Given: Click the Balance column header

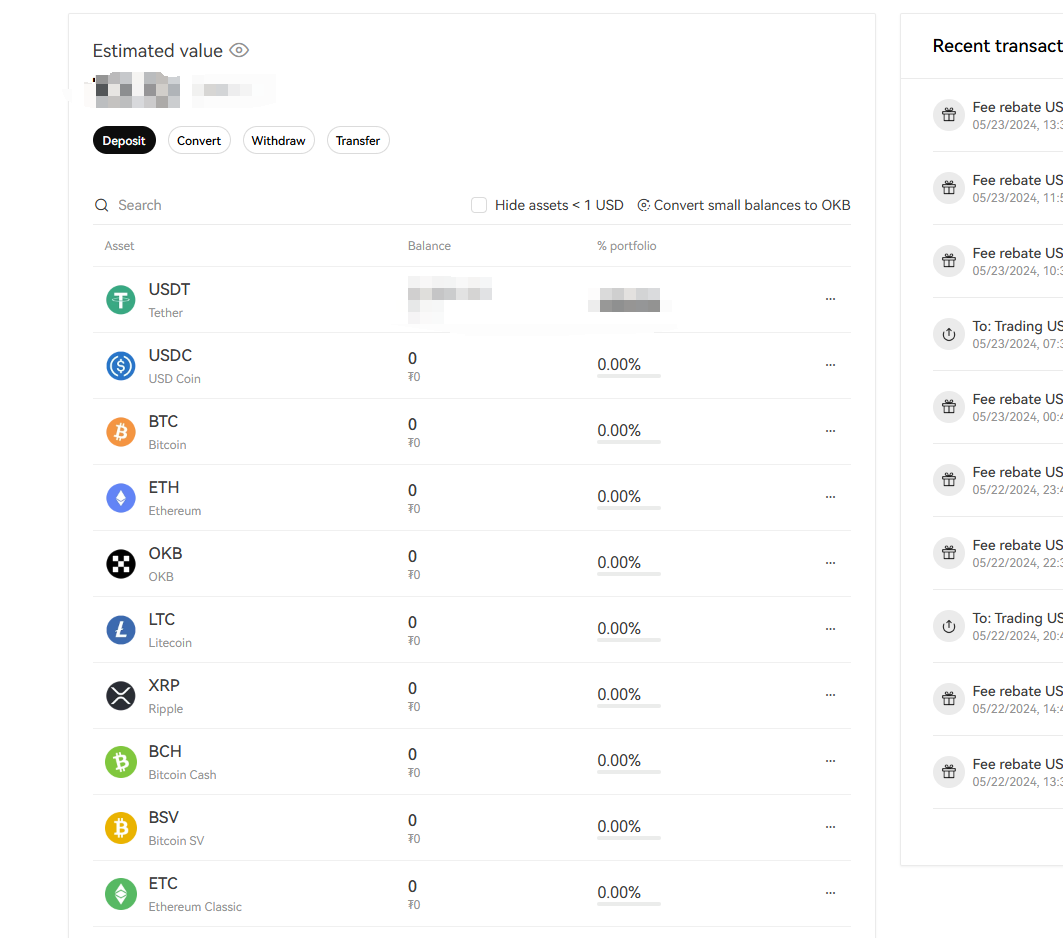Looking at the screenshot, I should click(429, 245).
